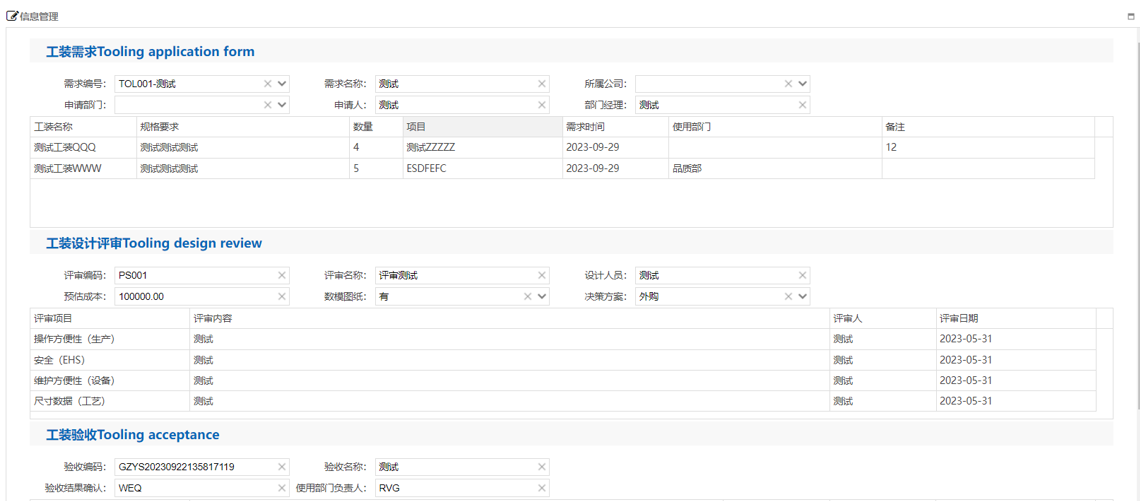
Task: Click into the 申请人 input field
Action: click(455, 105)
